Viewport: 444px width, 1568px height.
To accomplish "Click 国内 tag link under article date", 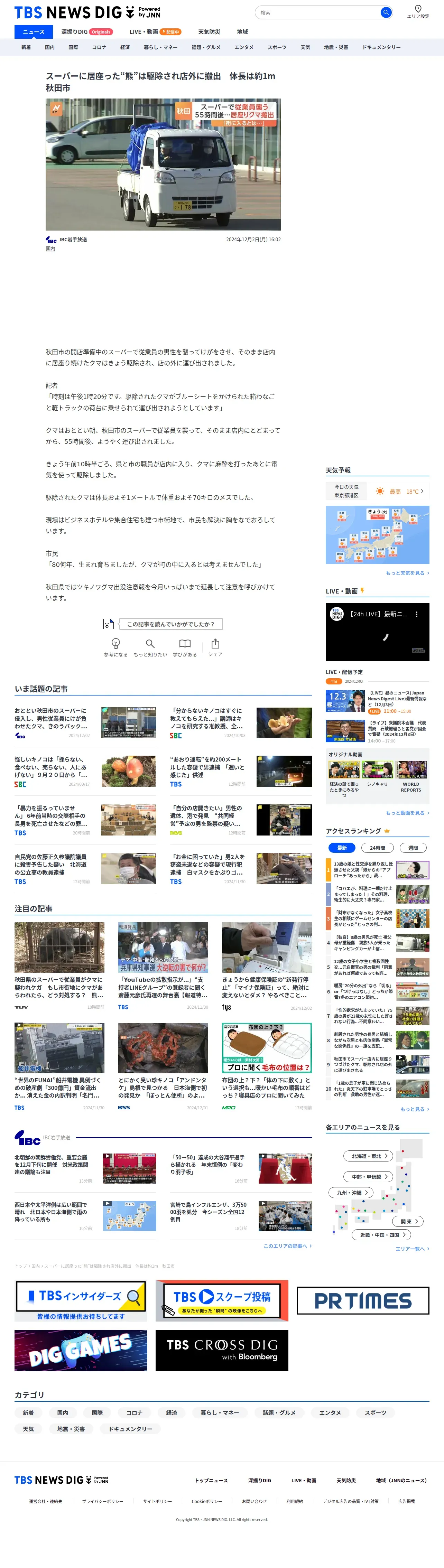I will (50, 248).
